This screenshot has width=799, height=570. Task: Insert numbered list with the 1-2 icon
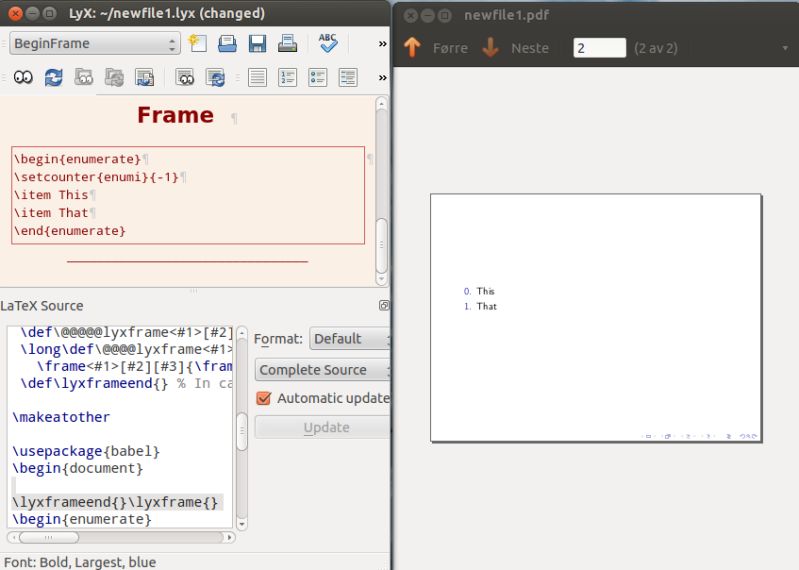point(287,77)
